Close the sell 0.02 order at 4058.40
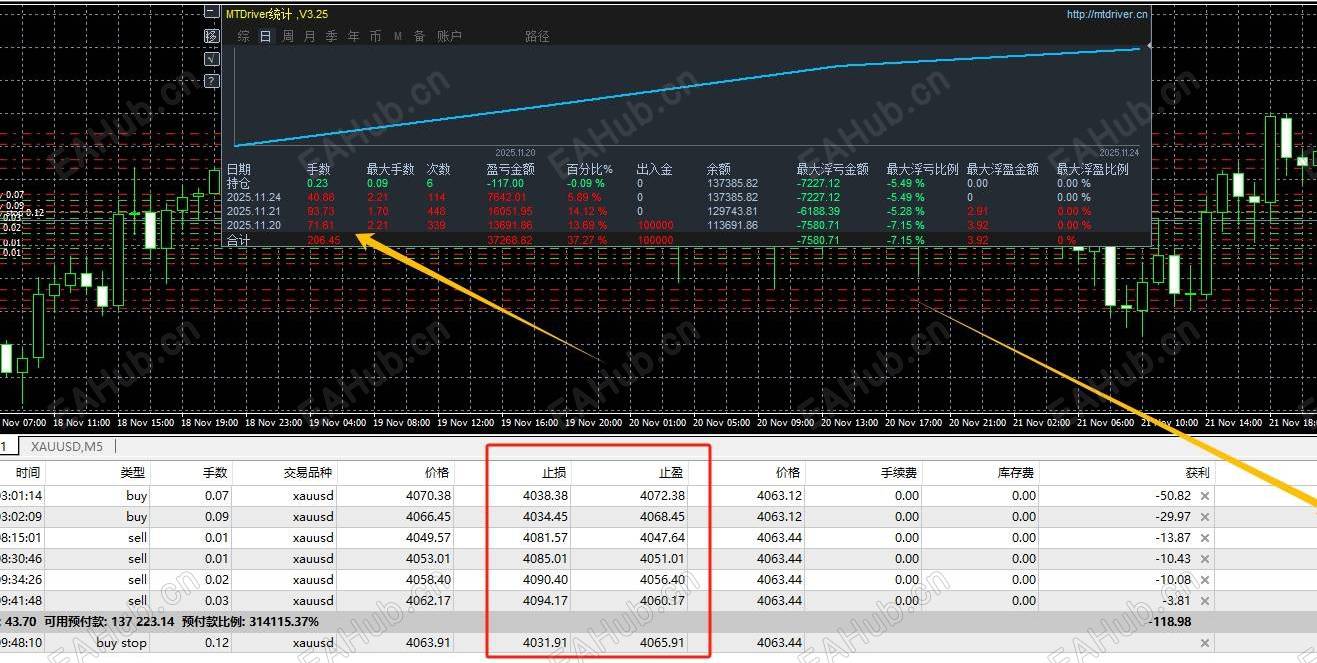This screenshot has height=663, width=1317. (x=1204, y=580)
